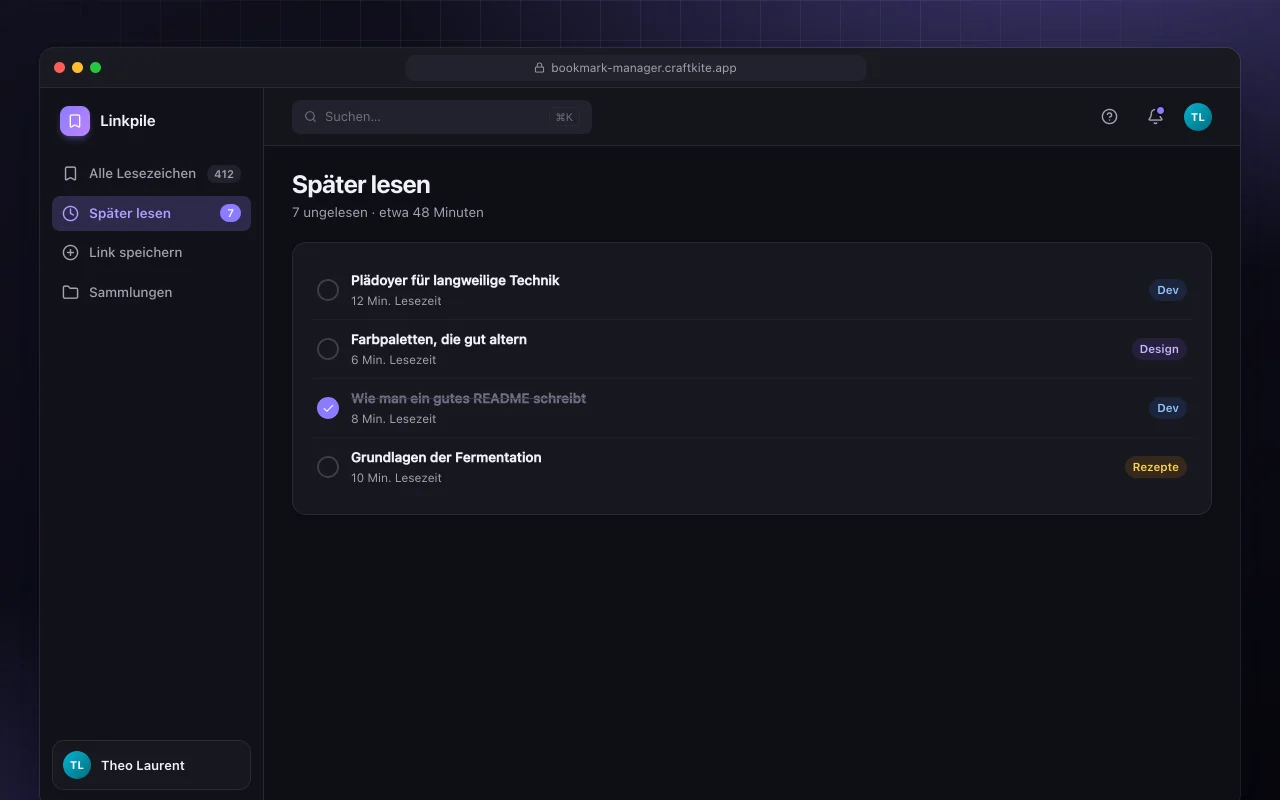This screenshot has width=1280, height=800.
Task: Click the clock icon beside Später lesen
Action: click(70, 213)
